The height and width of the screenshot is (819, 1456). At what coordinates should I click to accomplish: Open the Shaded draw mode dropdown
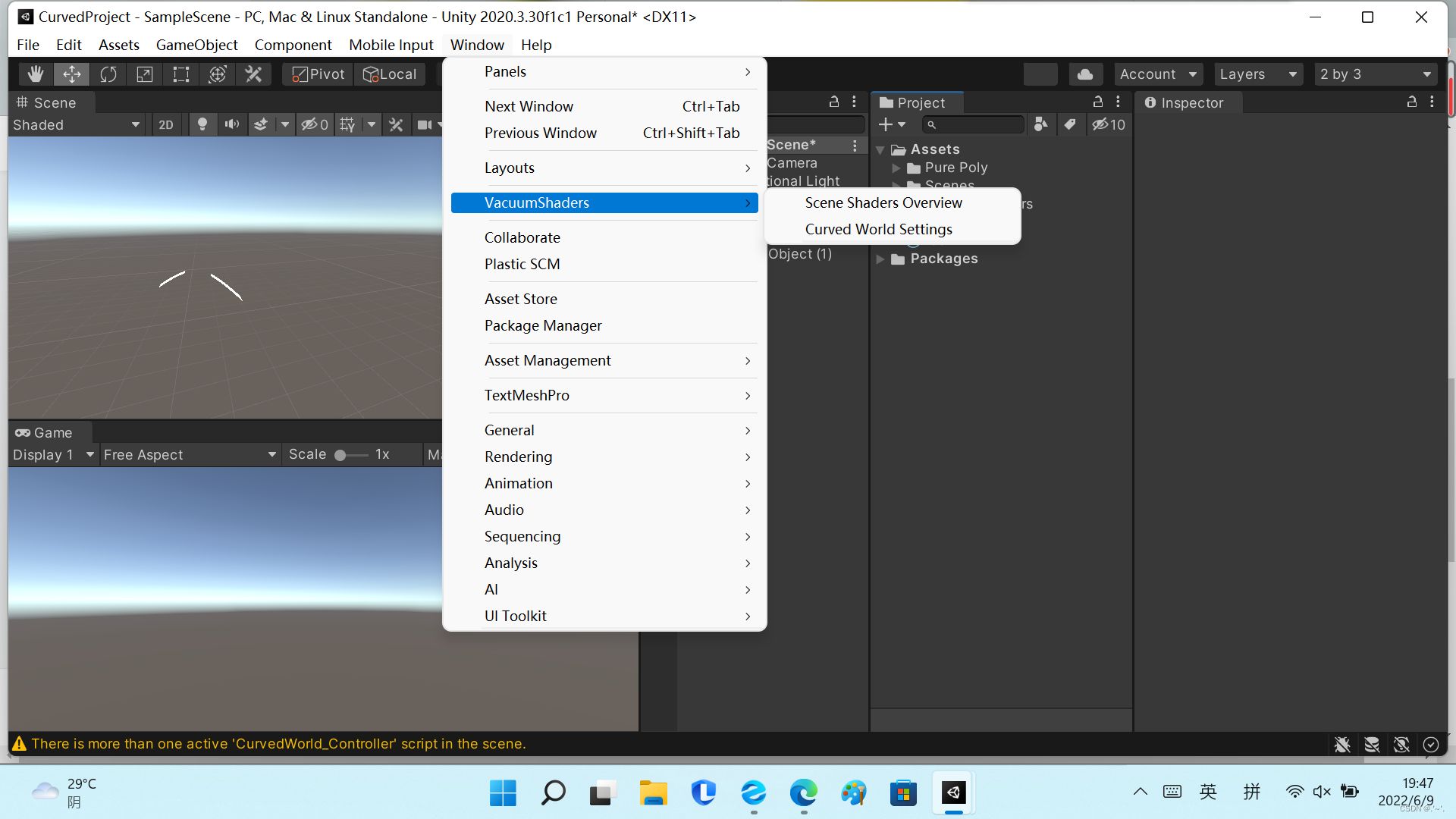coord(76,125)
